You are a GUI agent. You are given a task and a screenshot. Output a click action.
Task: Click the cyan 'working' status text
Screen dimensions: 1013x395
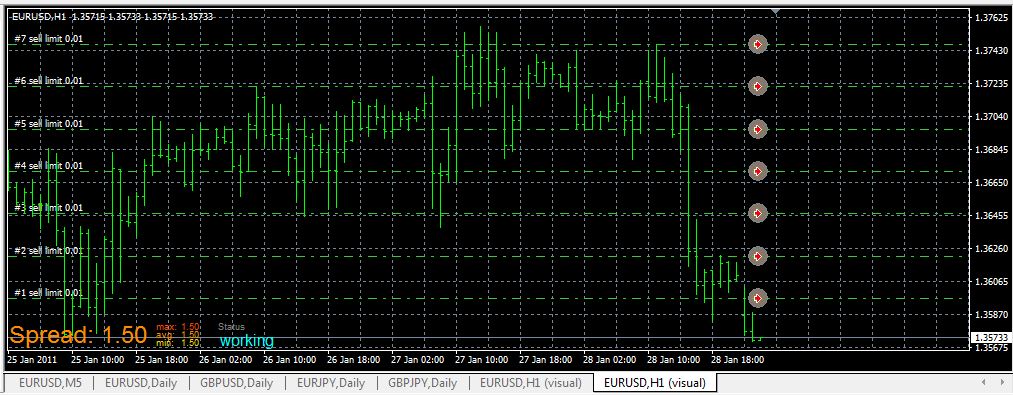click(246, 340)
